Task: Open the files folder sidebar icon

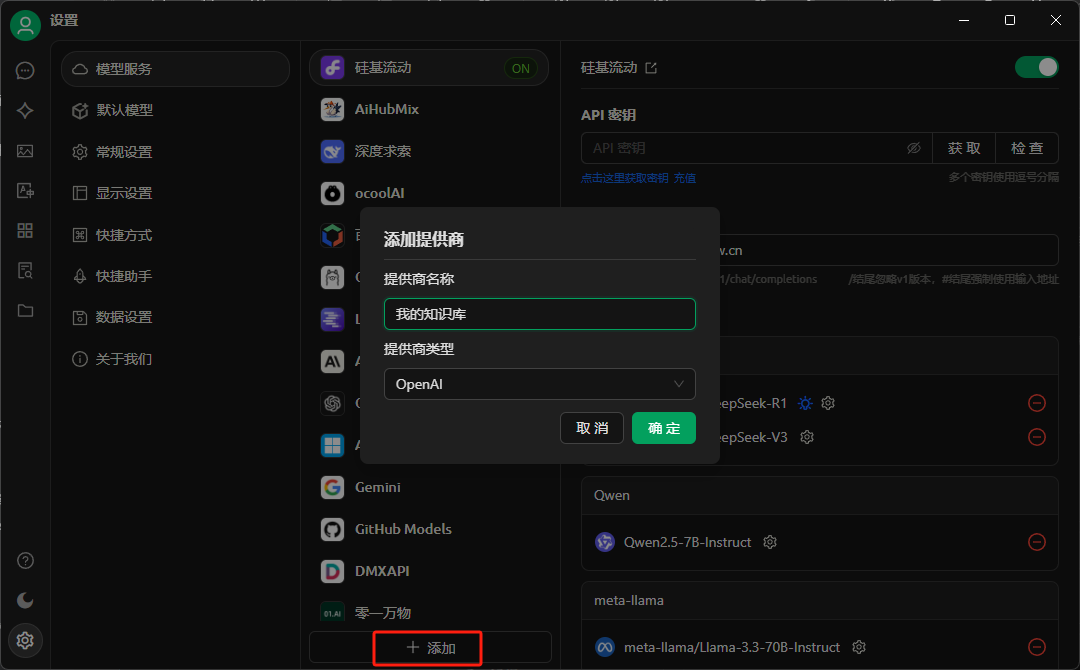Action: [25, 311]
